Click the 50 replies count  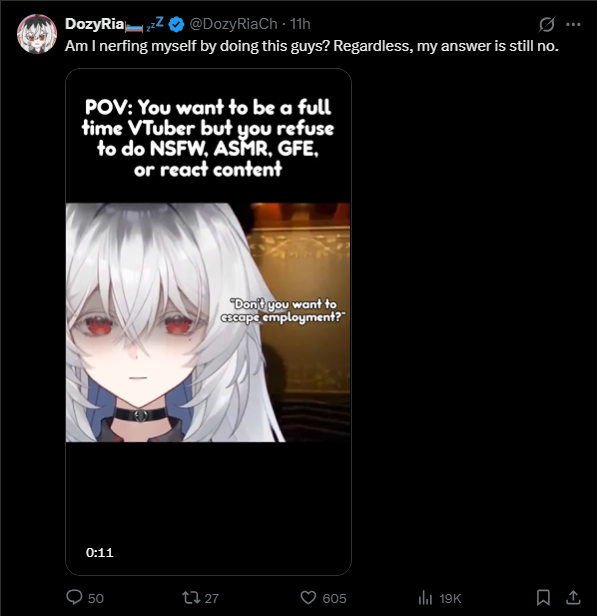(95, 598)
